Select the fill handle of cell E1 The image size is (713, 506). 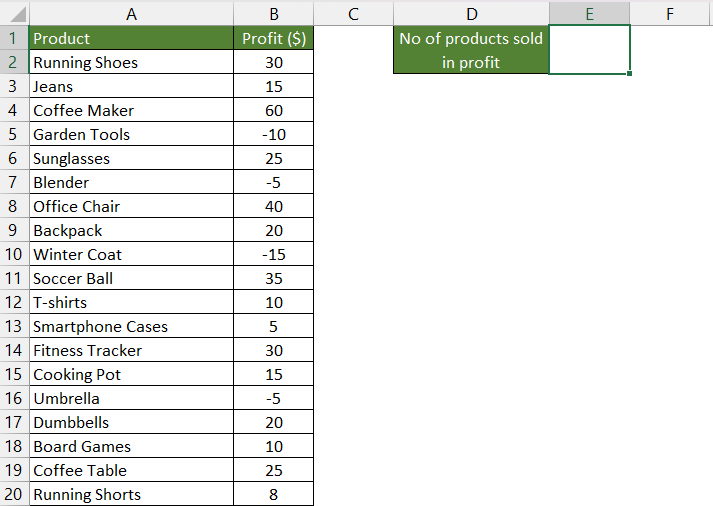[x=629, y=73]
